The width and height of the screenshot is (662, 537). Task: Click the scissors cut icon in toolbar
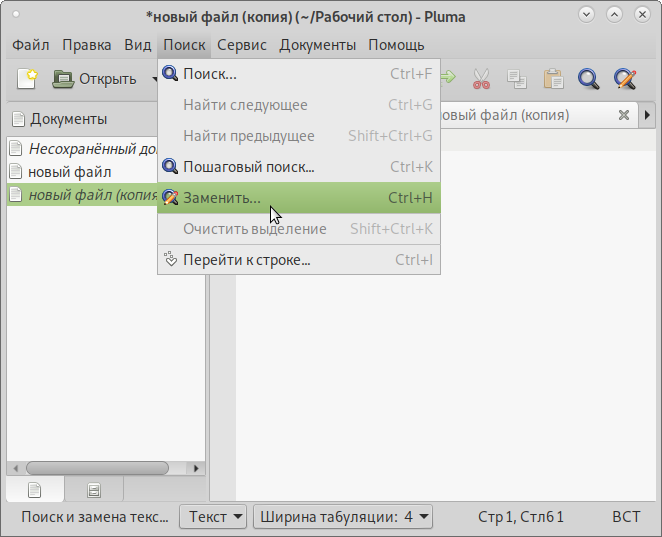481,79
